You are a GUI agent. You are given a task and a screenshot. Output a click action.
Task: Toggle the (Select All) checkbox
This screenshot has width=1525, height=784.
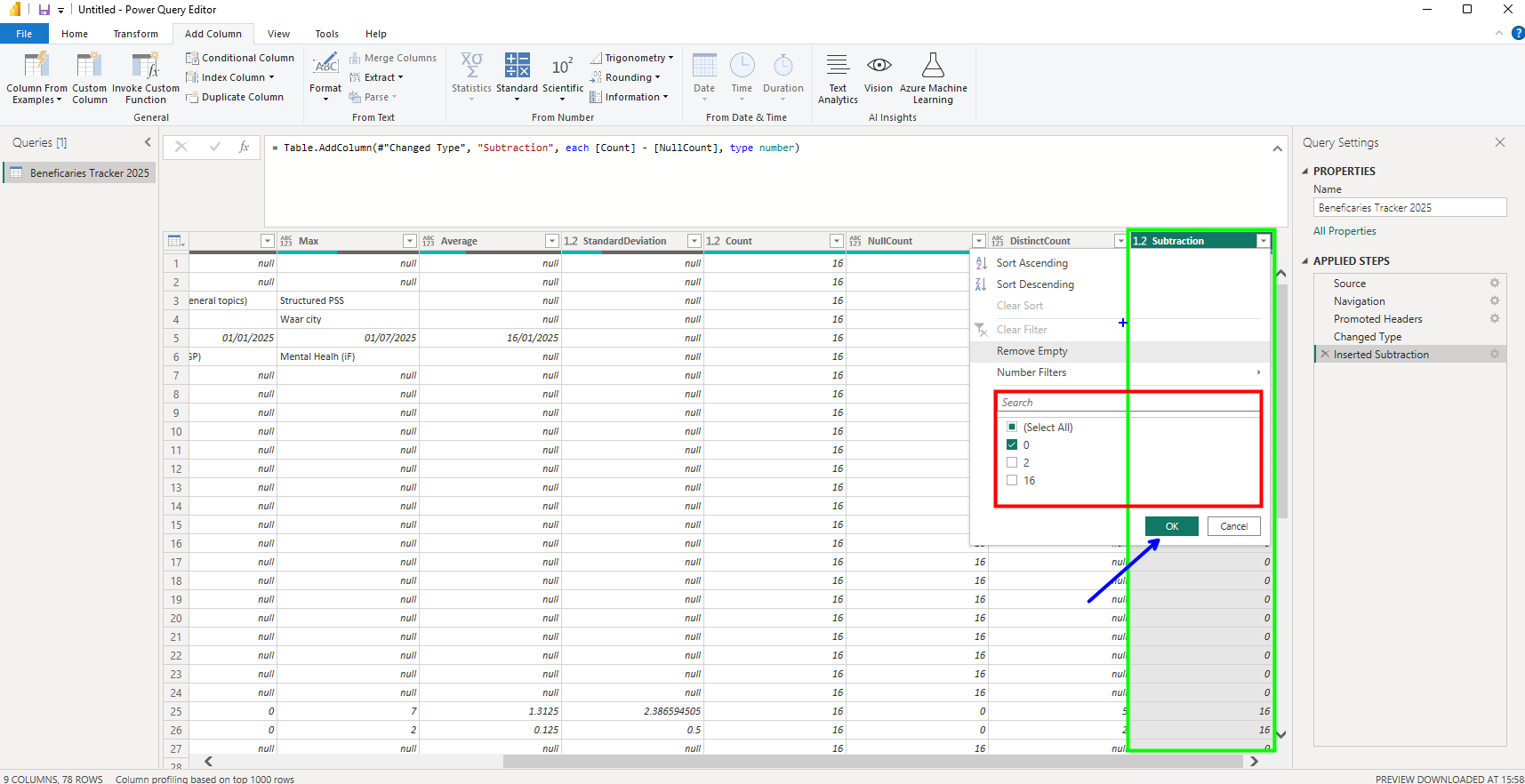point(1012,428)
